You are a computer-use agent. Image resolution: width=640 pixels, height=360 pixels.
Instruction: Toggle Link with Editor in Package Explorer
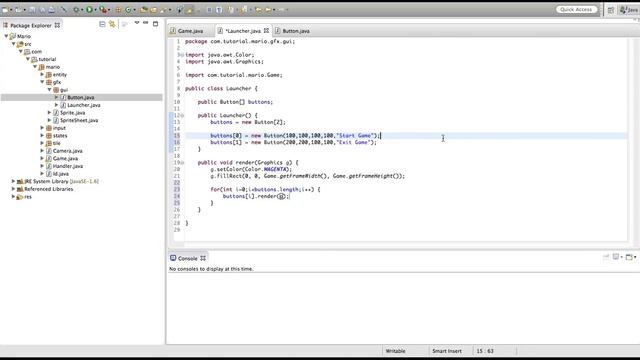pos(112,24)
